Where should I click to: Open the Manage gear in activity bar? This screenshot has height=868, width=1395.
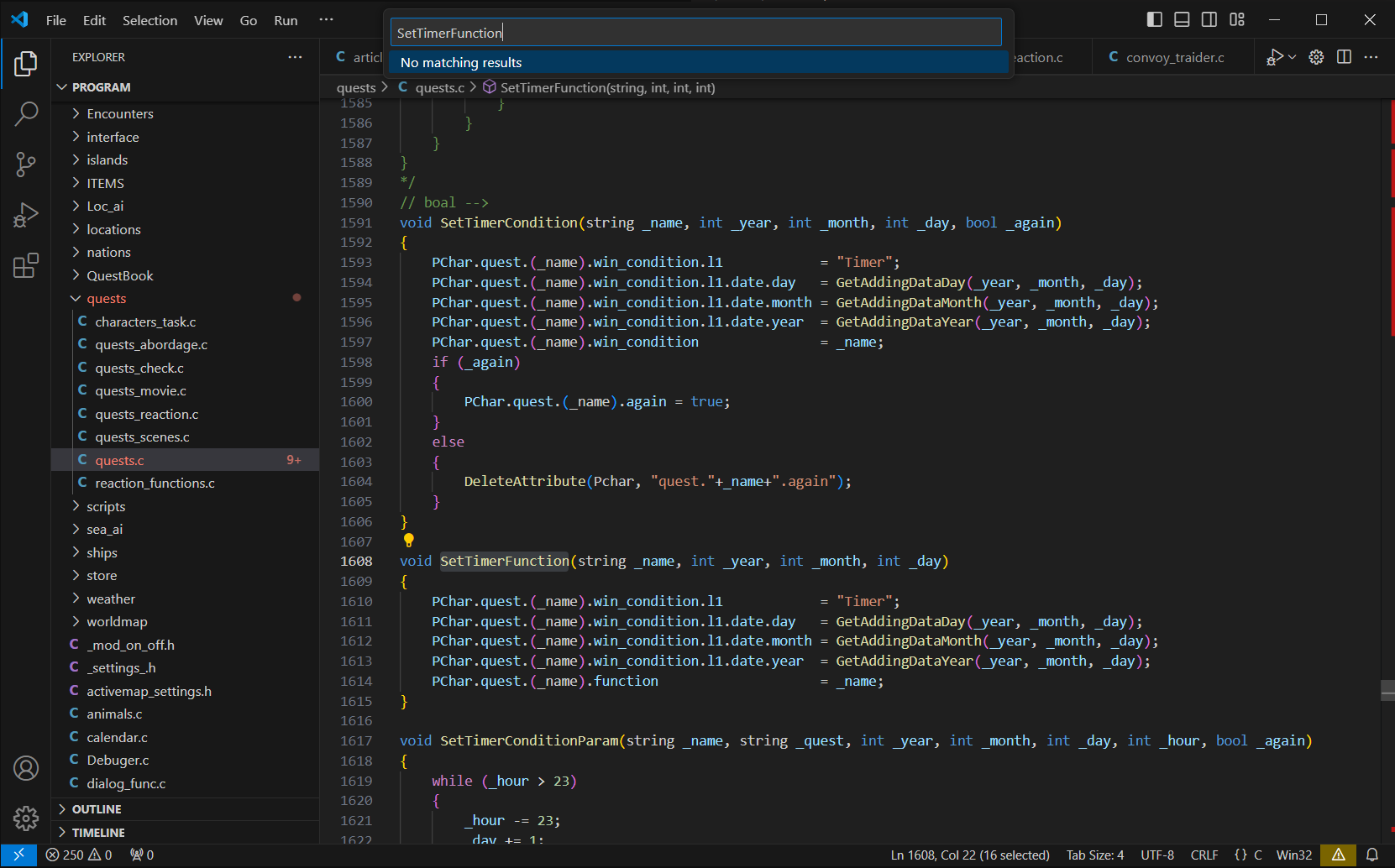[26, 818]
